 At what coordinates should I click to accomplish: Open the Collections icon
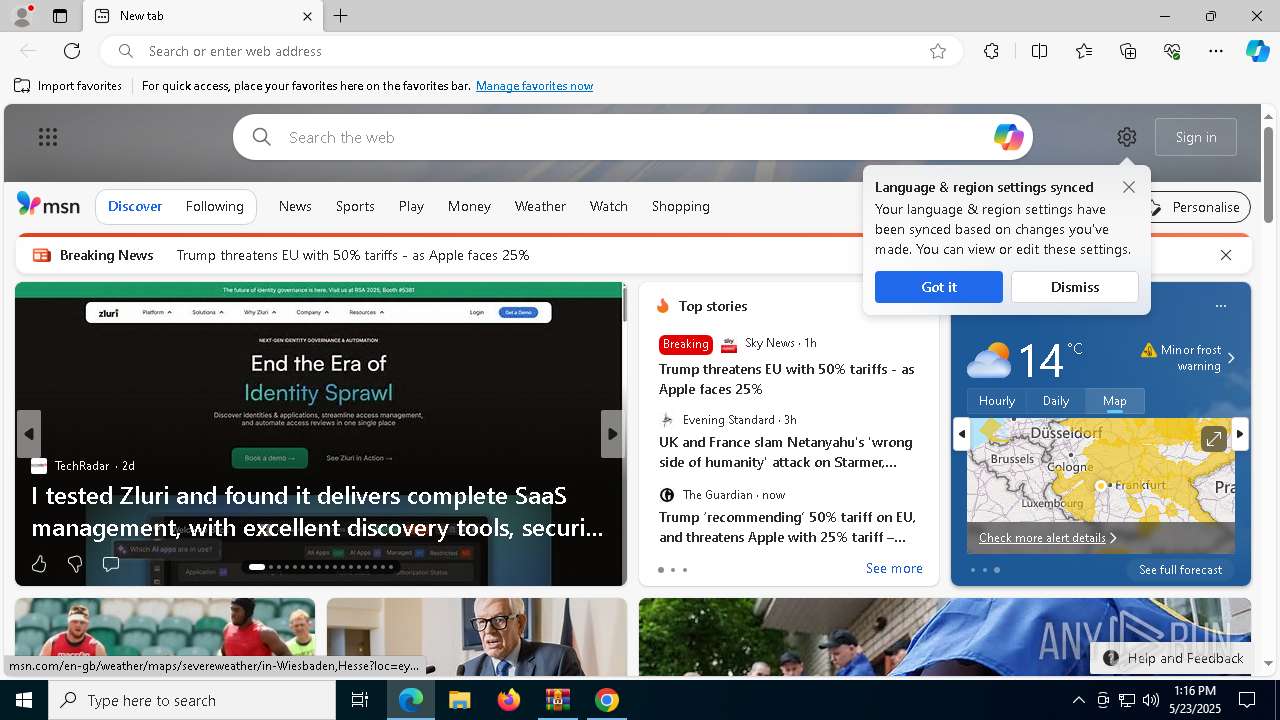coord(1128,51)
